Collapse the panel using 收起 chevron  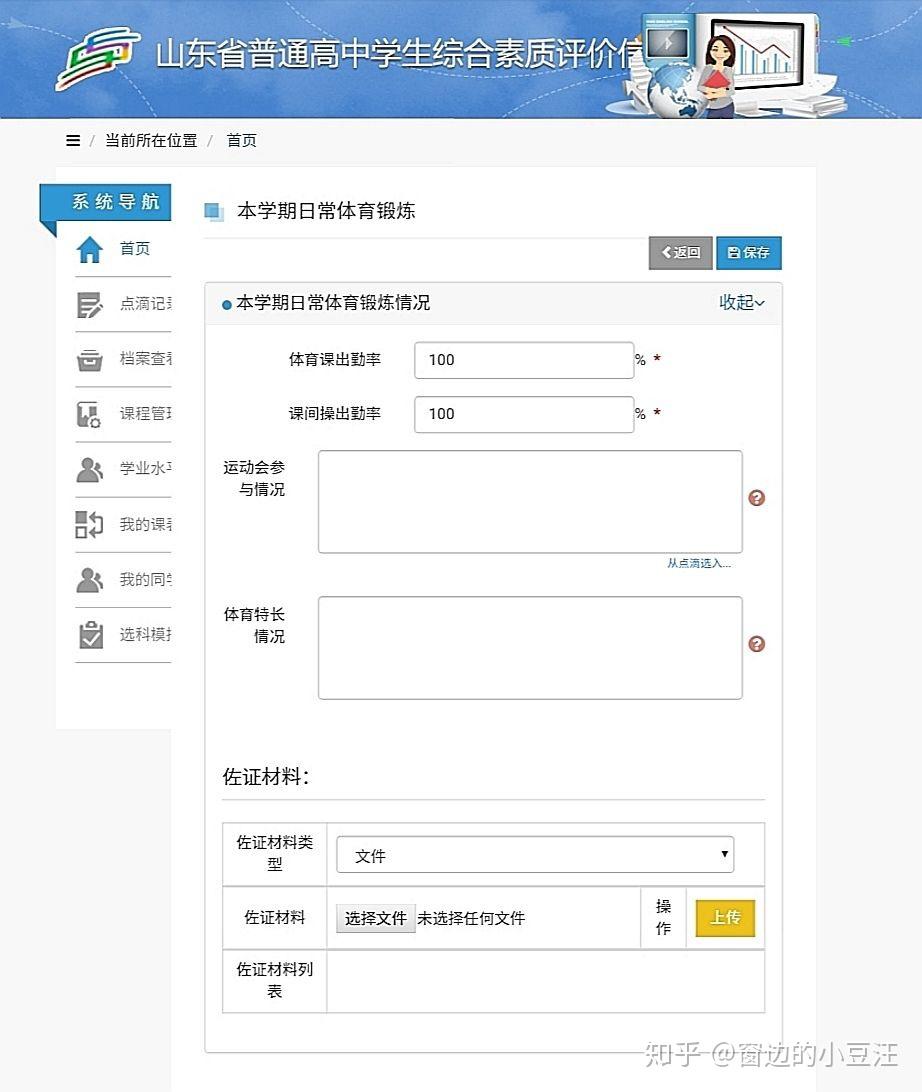[741, 303]
